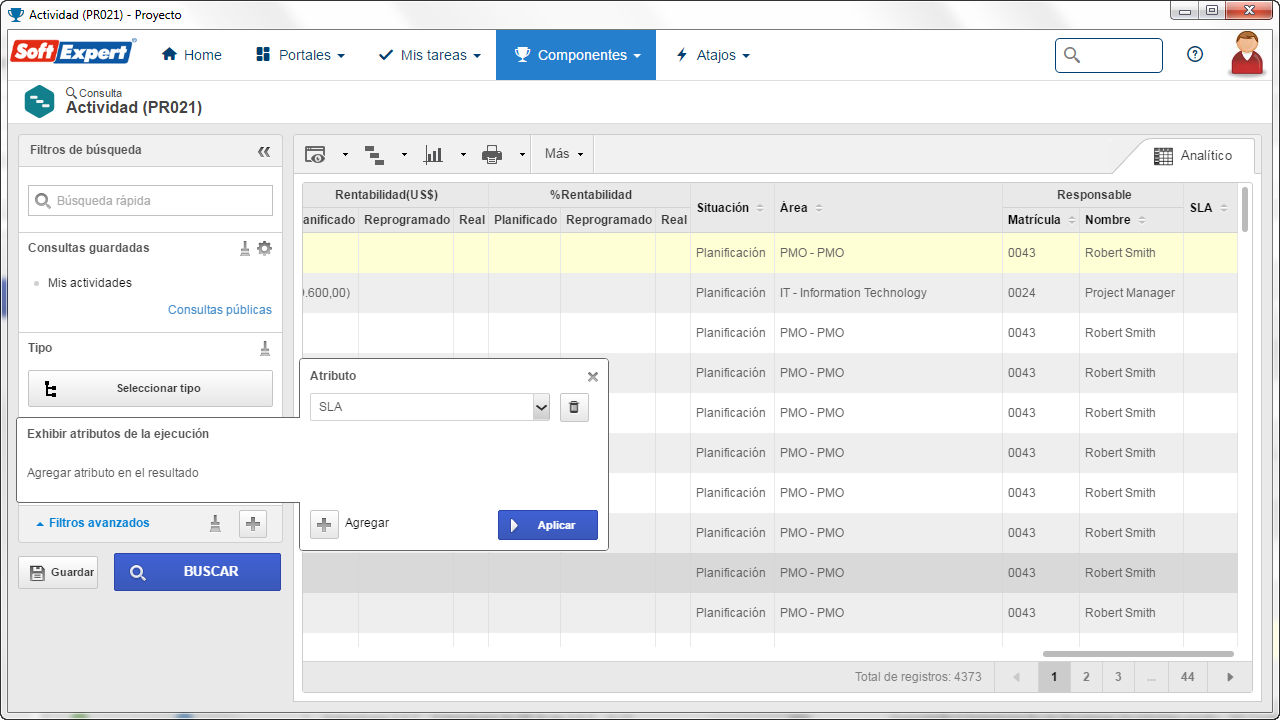Open the help question mark icon
The image size is (1280, 720).
coord(1195,55)
